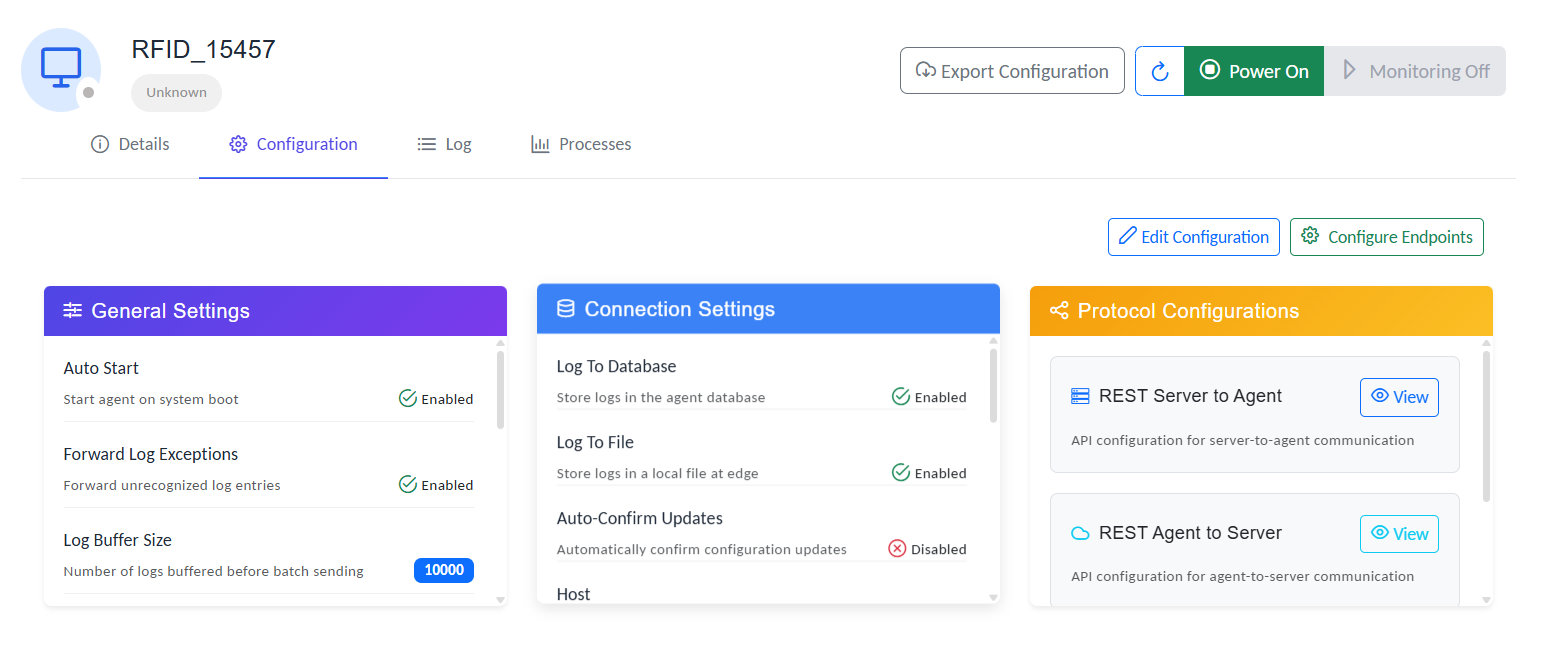This screenshot has height=652, width=1542.
Task: Click the Protocol Configurations share icon
Action: pos(1059,311)
